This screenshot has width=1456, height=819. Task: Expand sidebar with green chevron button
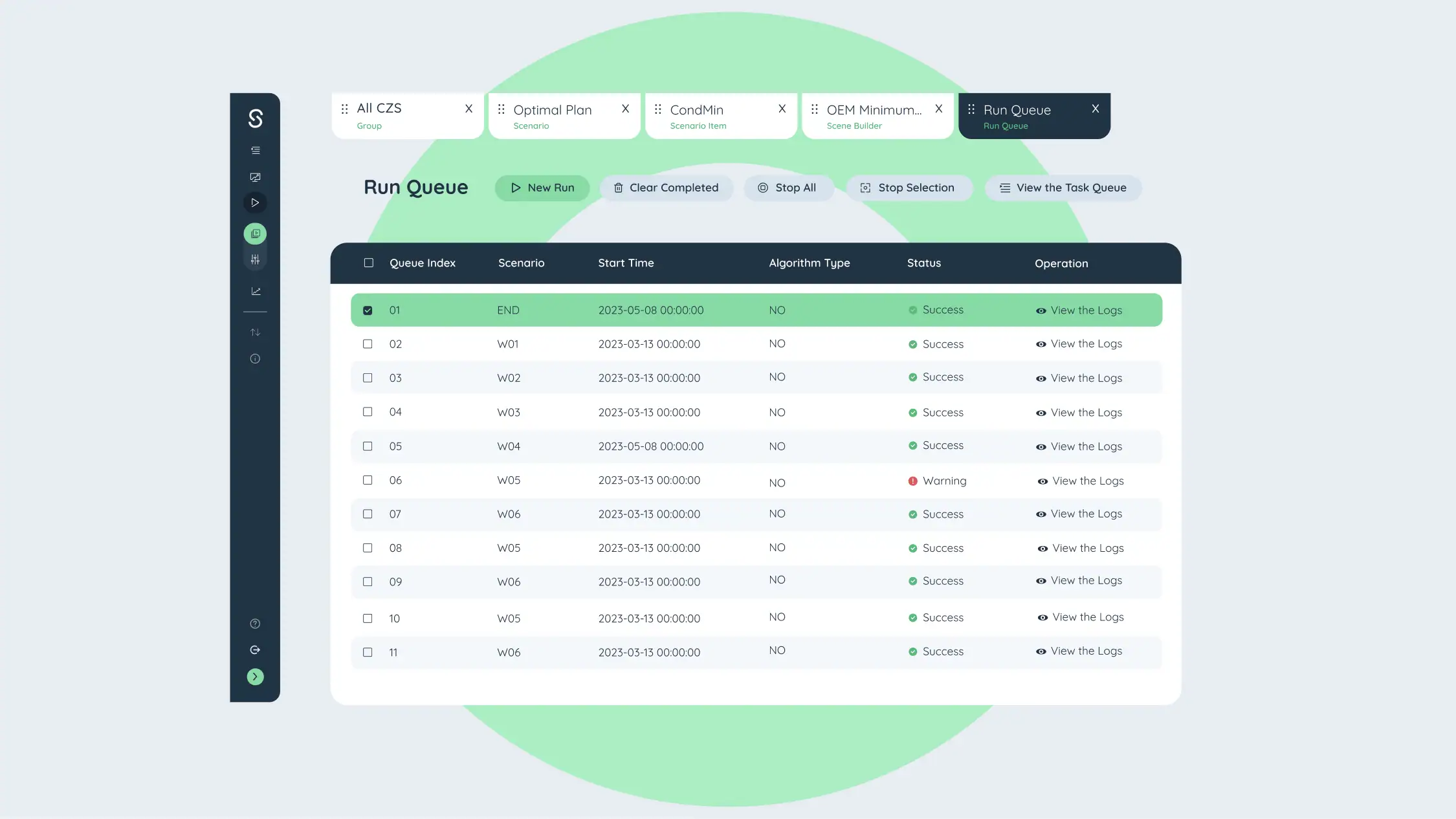[x=255, y=677]
